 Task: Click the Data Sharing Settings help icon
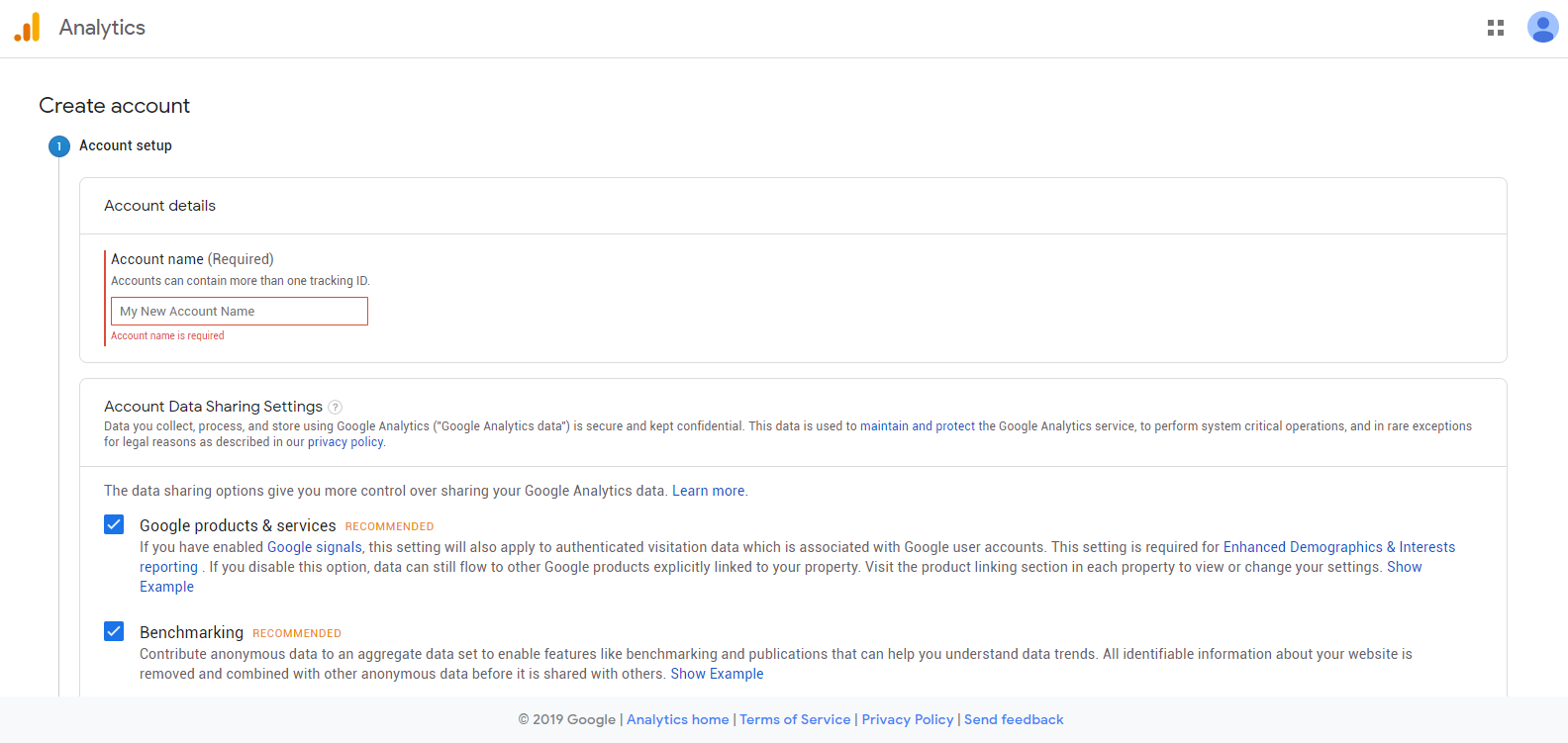click(x=336, y=407)
